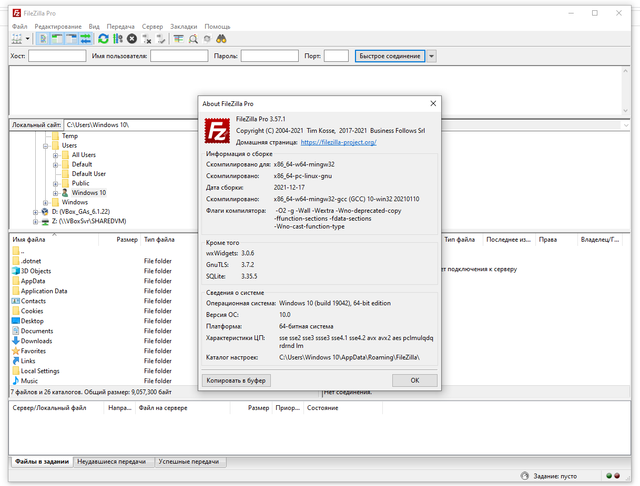Open the quickconnect history dropdown arrow
Image resolution: width=640 pixels, height=486 pixels.
(432, 56)
